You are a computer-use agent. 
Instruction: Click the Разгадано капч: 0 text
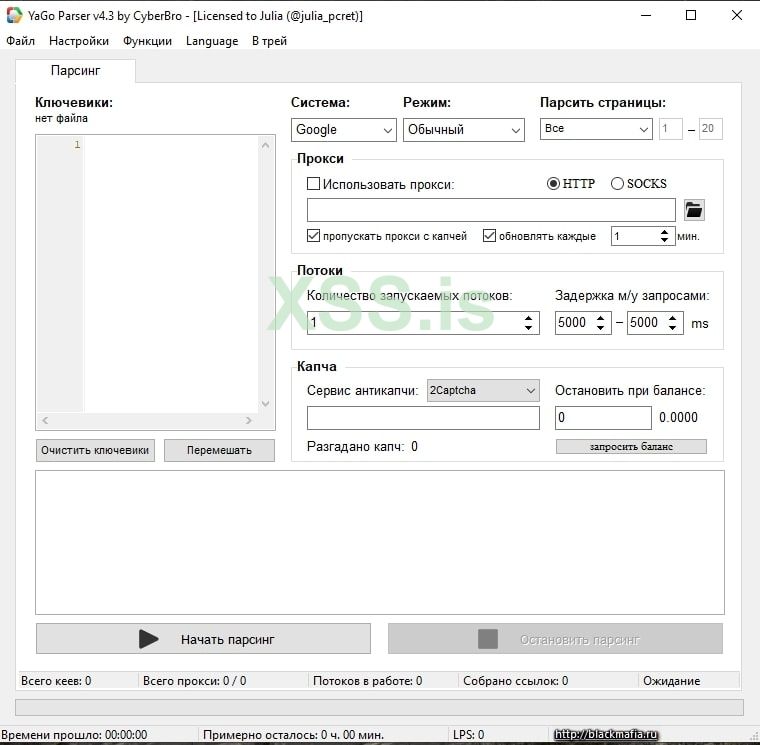coord(362,446)
